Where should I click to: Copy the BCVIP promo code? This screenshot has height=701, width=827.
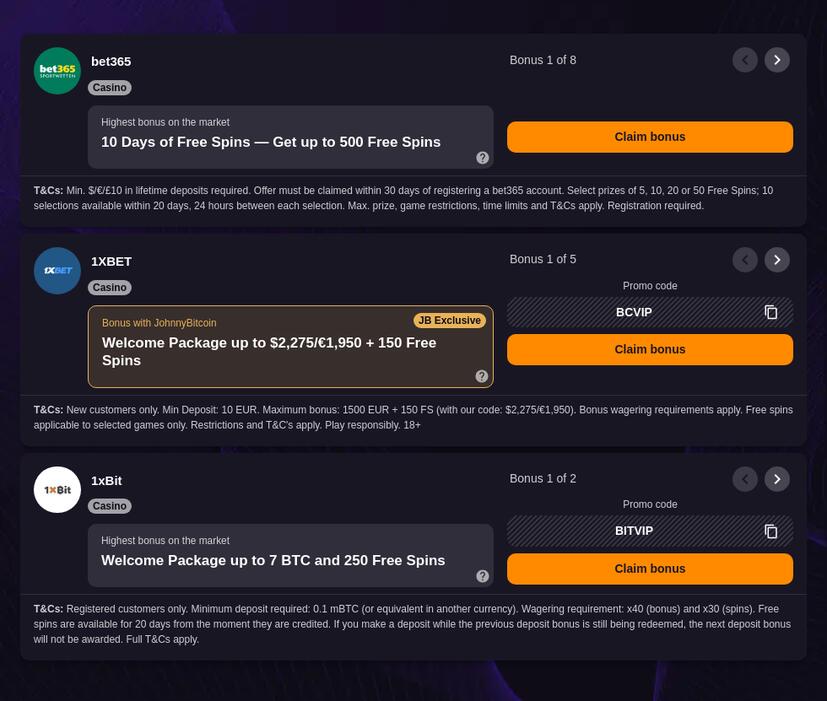tap(771, 312)
